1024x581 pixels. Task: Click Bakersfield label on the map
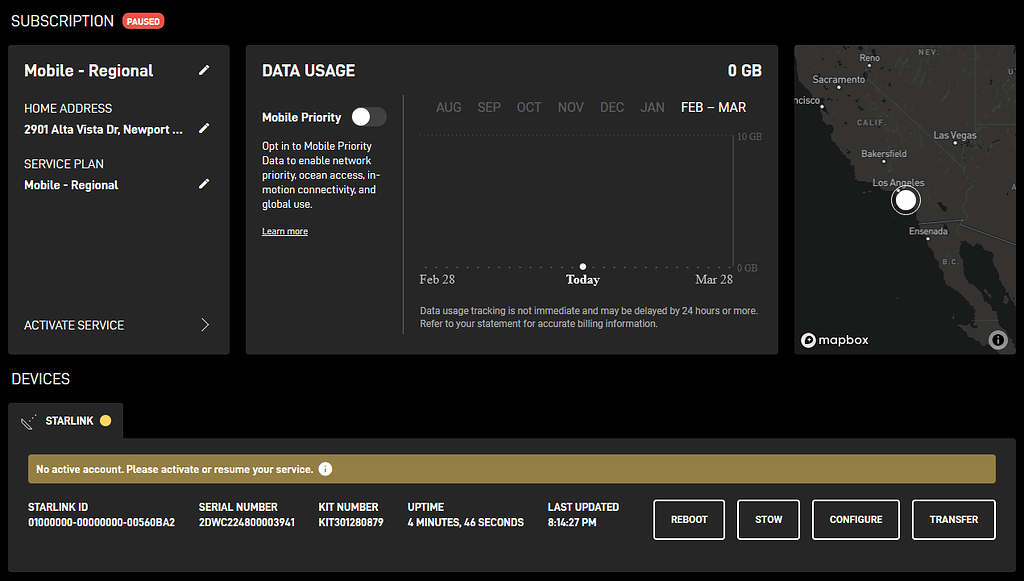tap(884, 154)
